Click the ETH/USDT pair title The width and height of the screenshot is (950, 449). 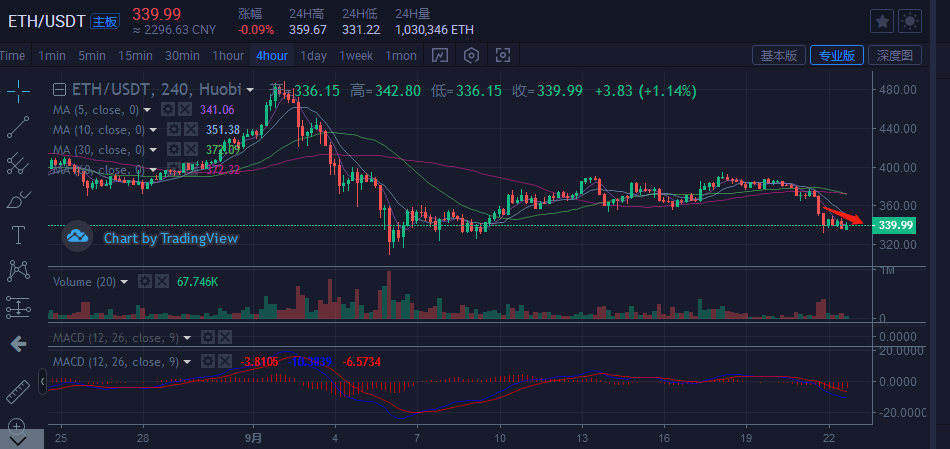[45, 21]
